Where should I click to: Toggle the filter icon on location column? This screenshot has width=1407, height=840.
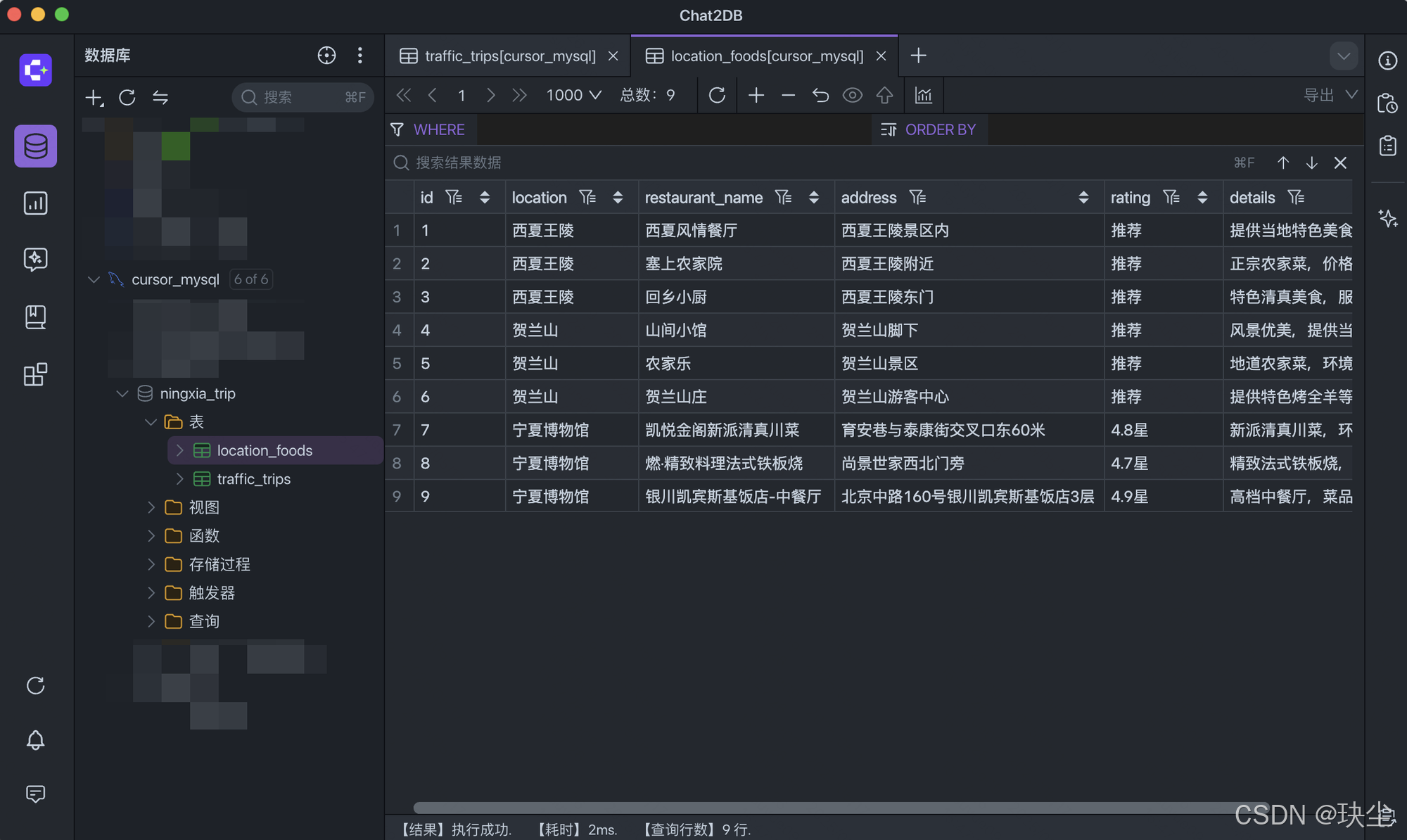587,198
